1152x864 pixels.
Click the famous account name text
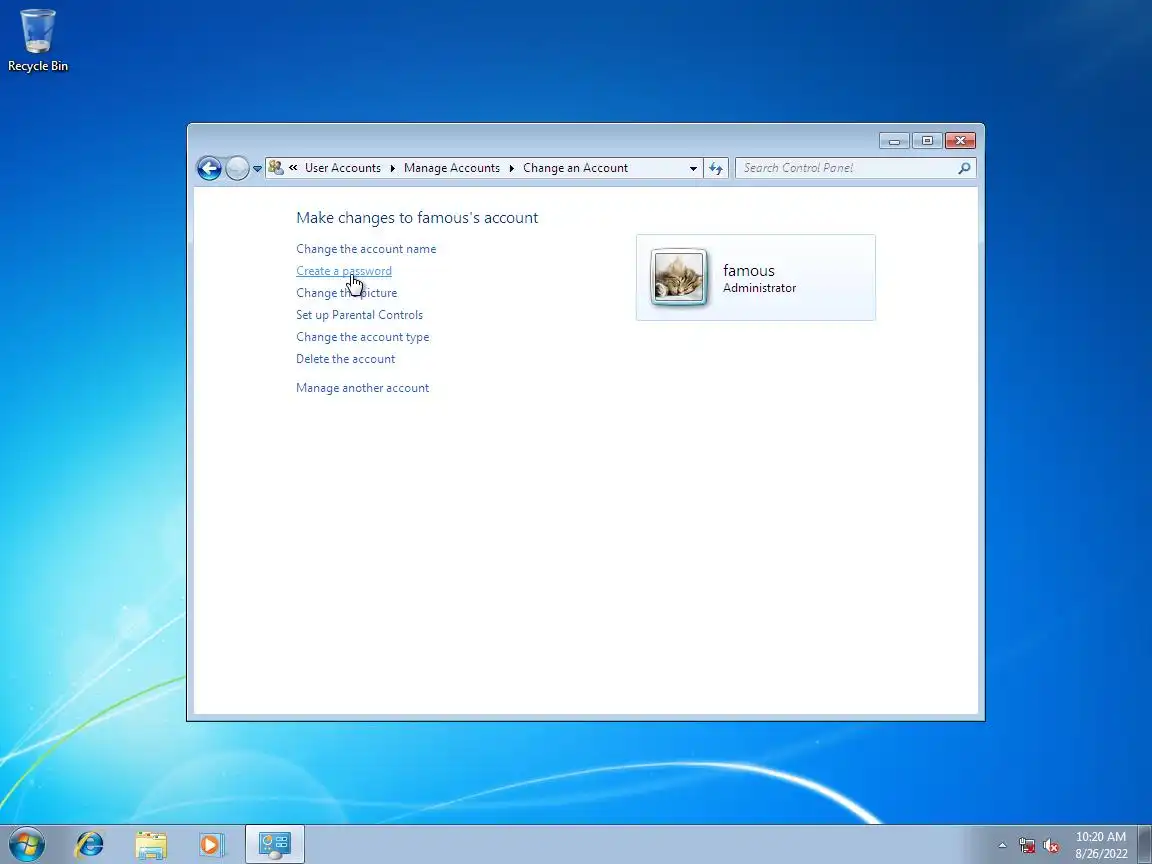tap(749, 270)
